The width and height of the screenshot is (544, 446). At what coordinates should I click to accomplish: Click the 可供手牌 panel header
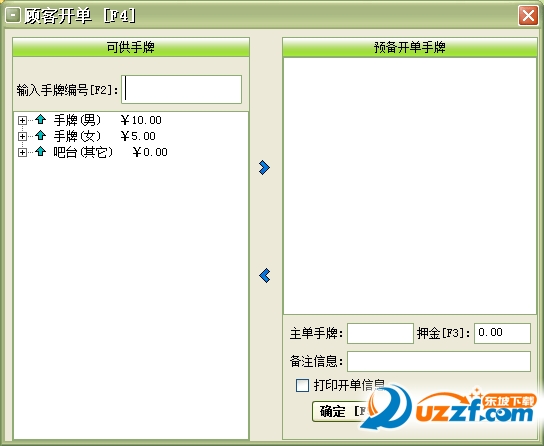pyautogui.click(x=131, y=47)
